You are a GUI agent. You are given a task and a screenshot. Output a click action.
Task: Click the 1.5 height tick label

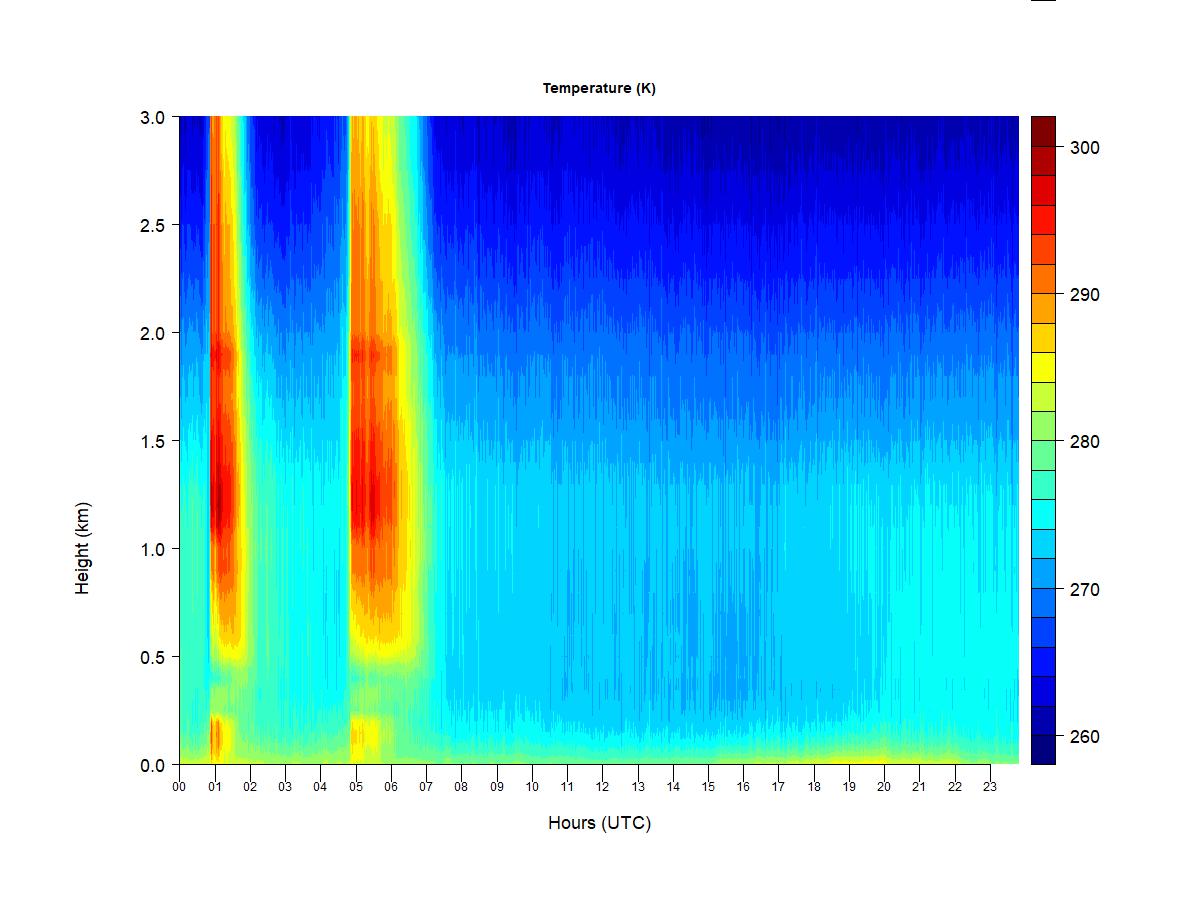click(152, 441)
